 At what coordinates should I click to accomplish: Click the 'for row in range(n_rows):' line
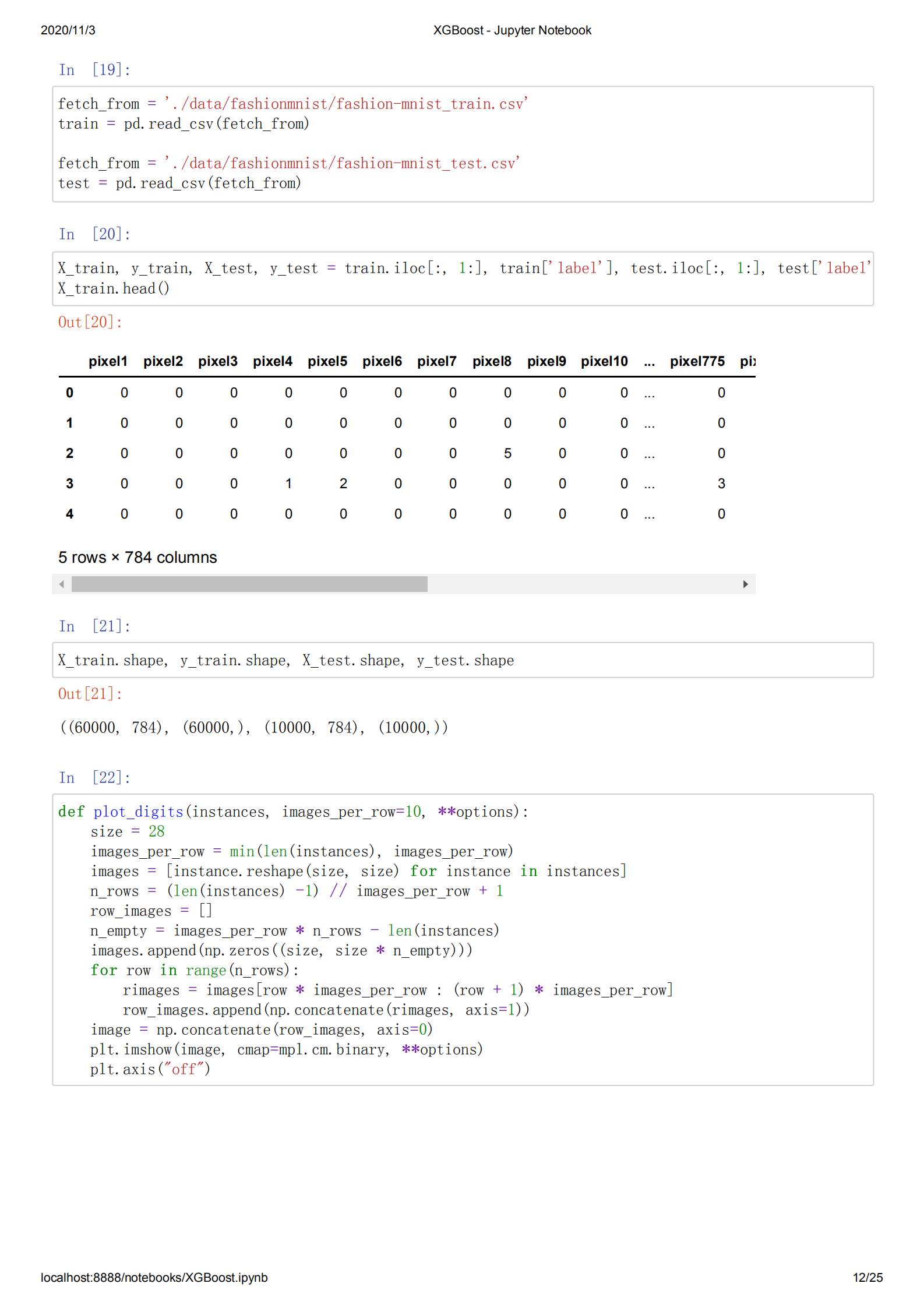tap(195, 971)
